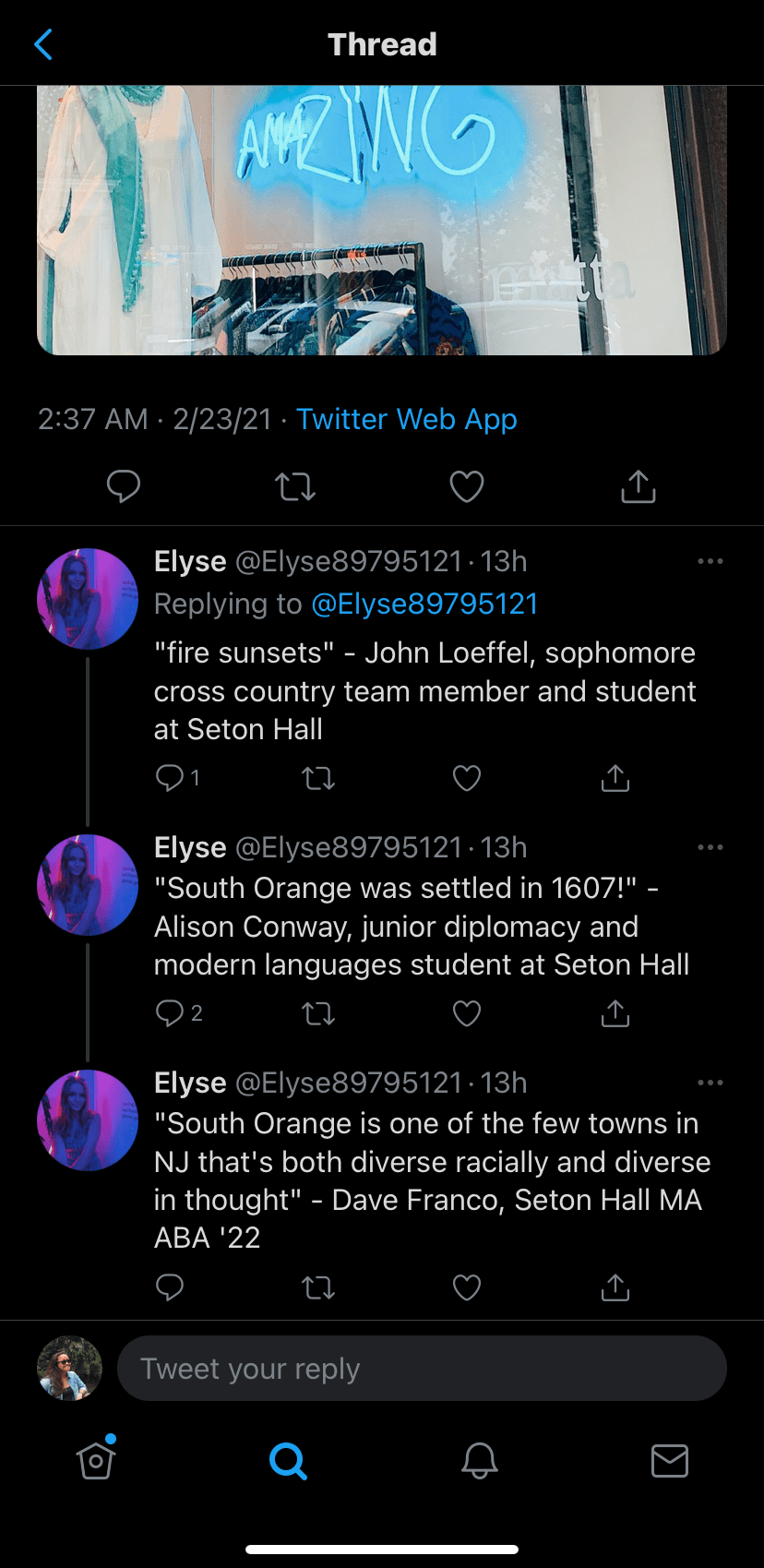
Task: Open the @Elyse89795121 mention link
Action: (x=424, y=604)
